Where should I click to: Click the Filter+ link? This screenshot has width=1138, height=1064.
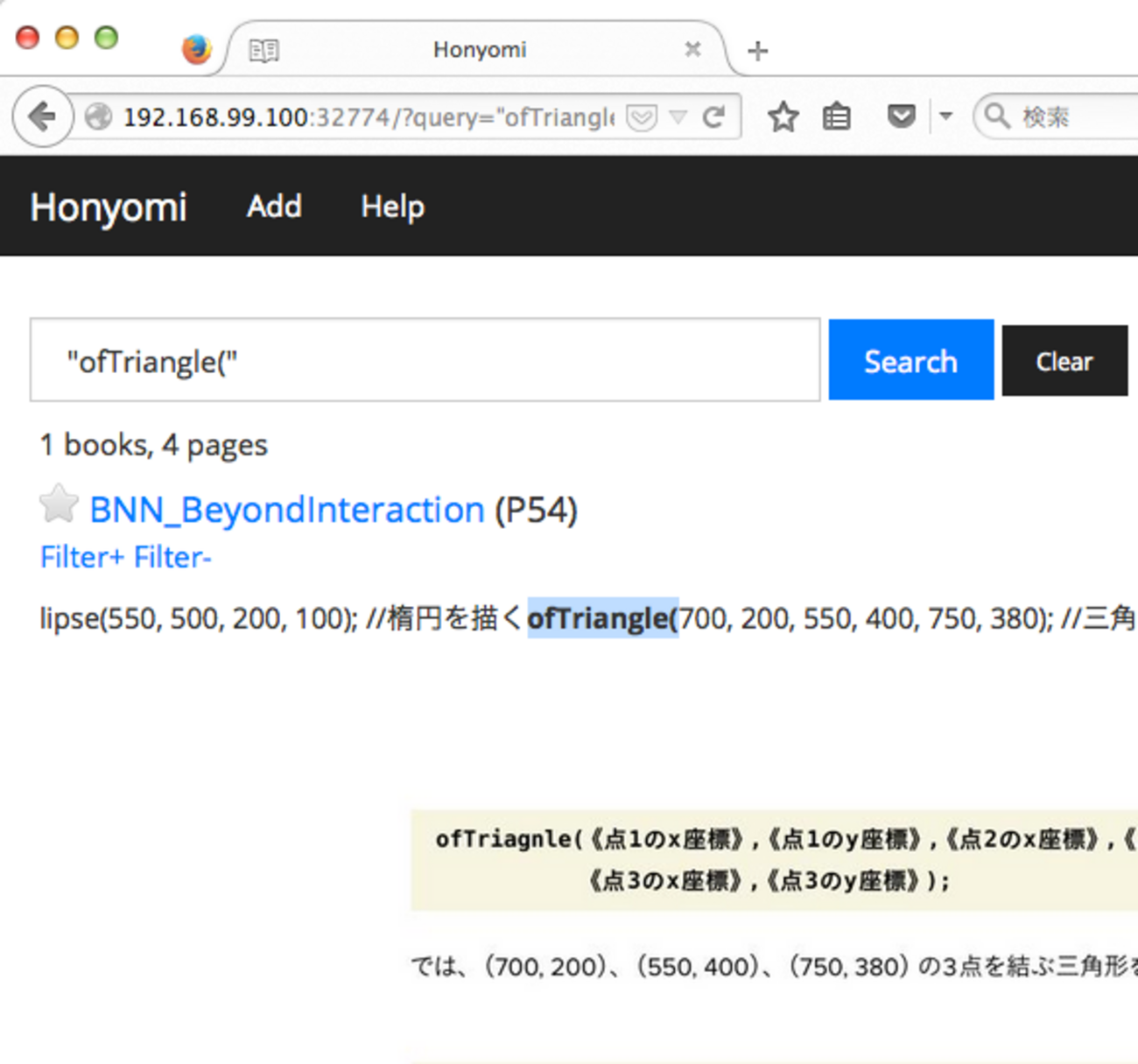pos(82,557)
